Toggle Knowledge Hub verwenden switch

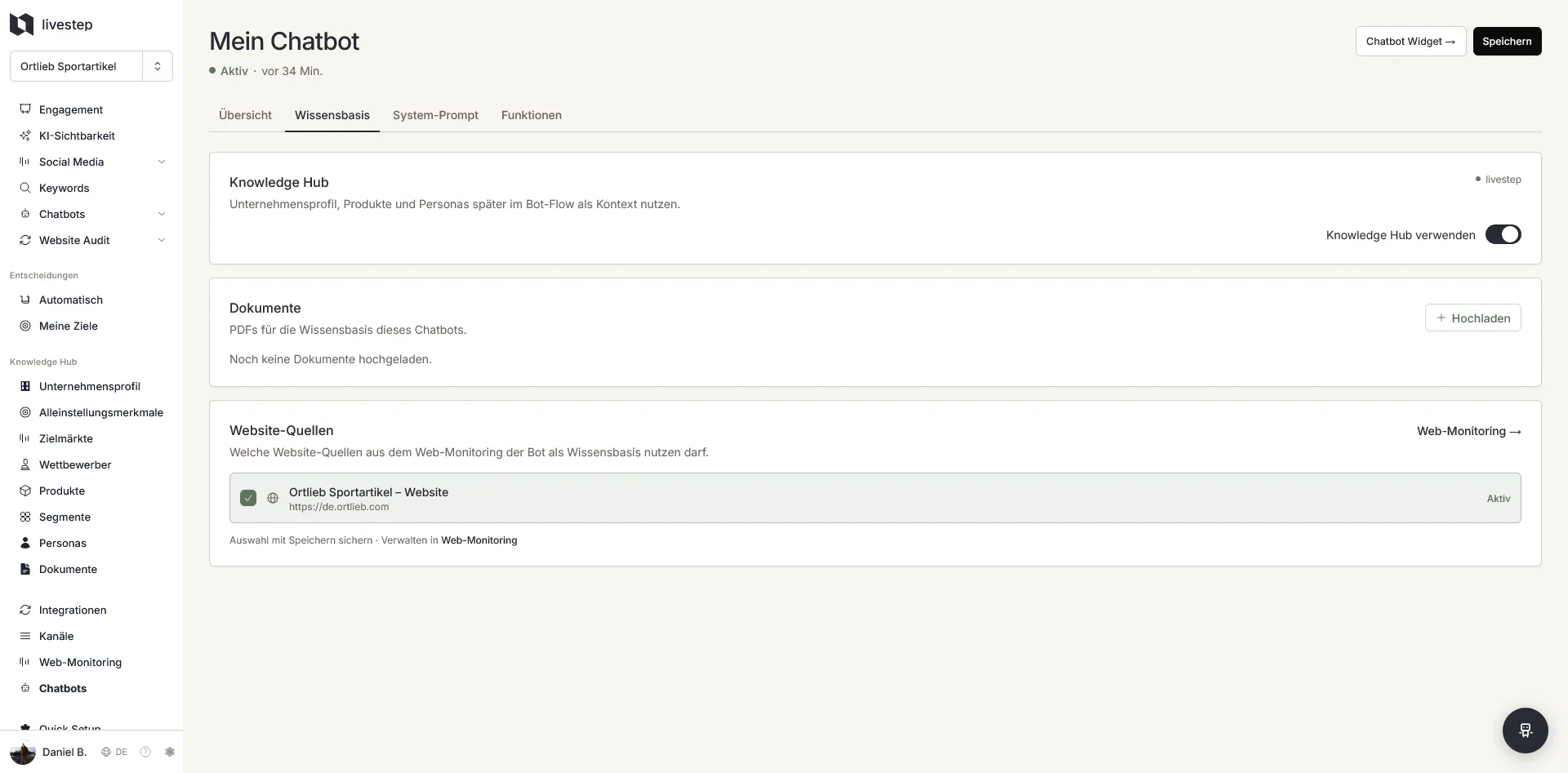click(1503, 234)
